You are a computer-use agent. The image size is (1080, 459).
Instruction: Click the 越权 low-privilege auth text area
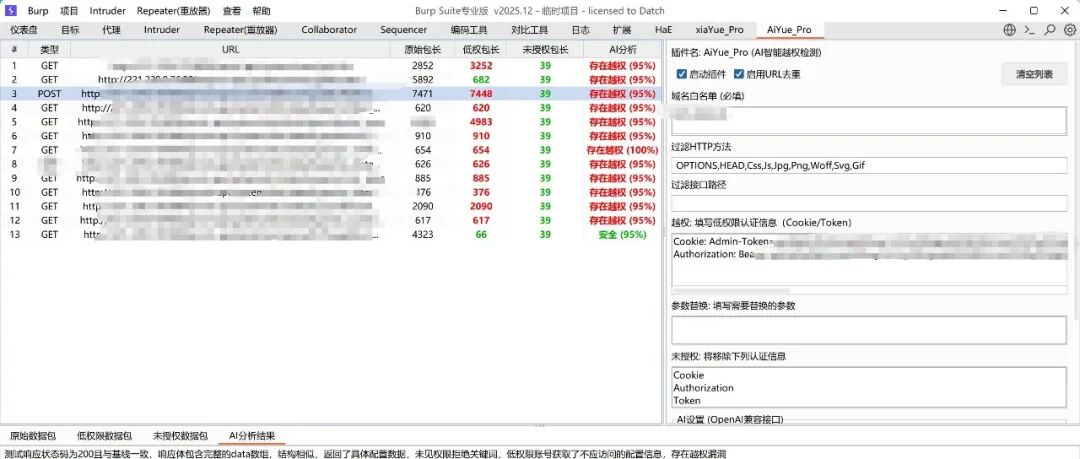[869, 259]
